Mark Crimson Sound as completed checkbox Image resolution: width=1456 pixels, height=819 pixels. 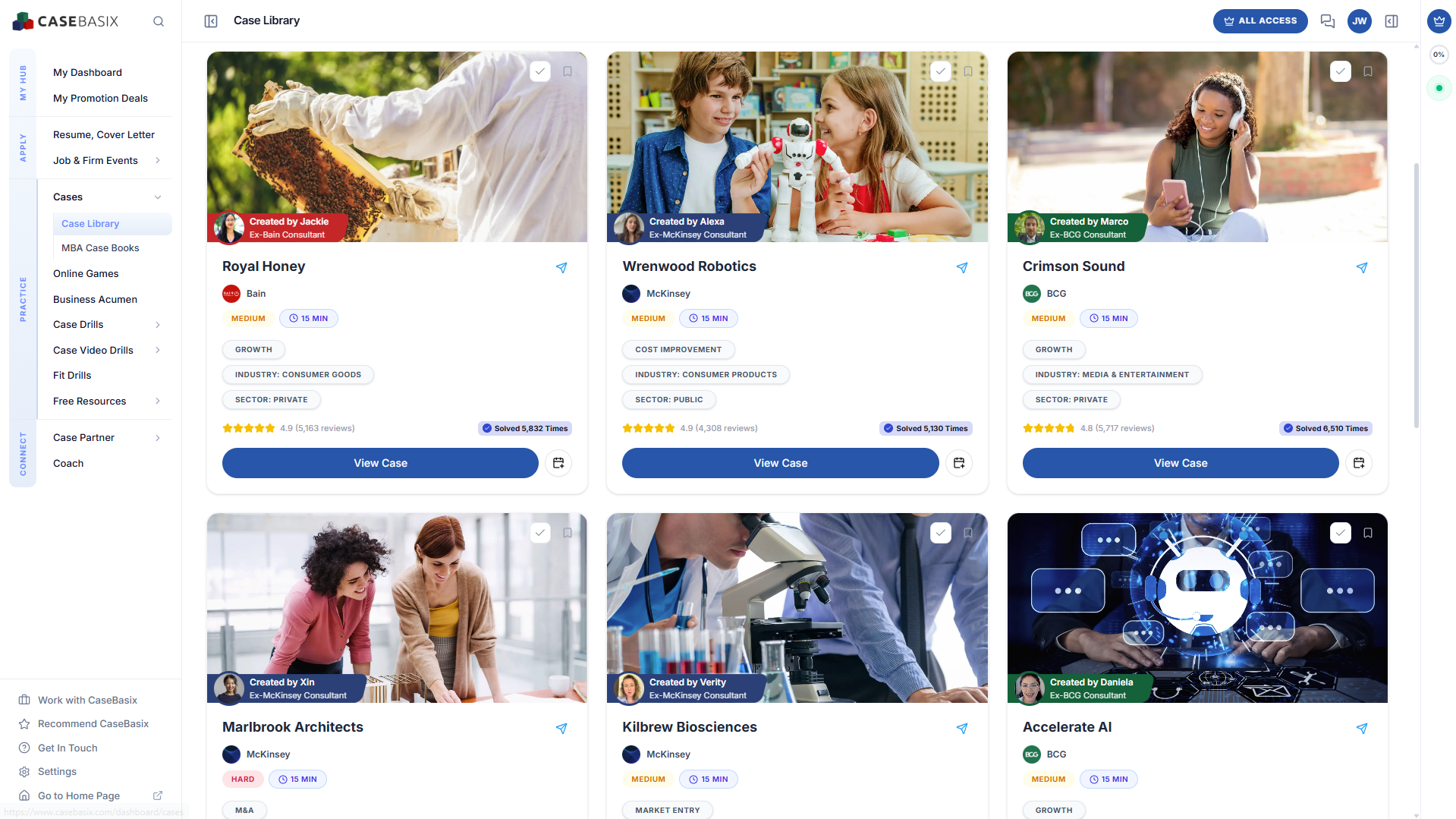tap(1341, 71)
